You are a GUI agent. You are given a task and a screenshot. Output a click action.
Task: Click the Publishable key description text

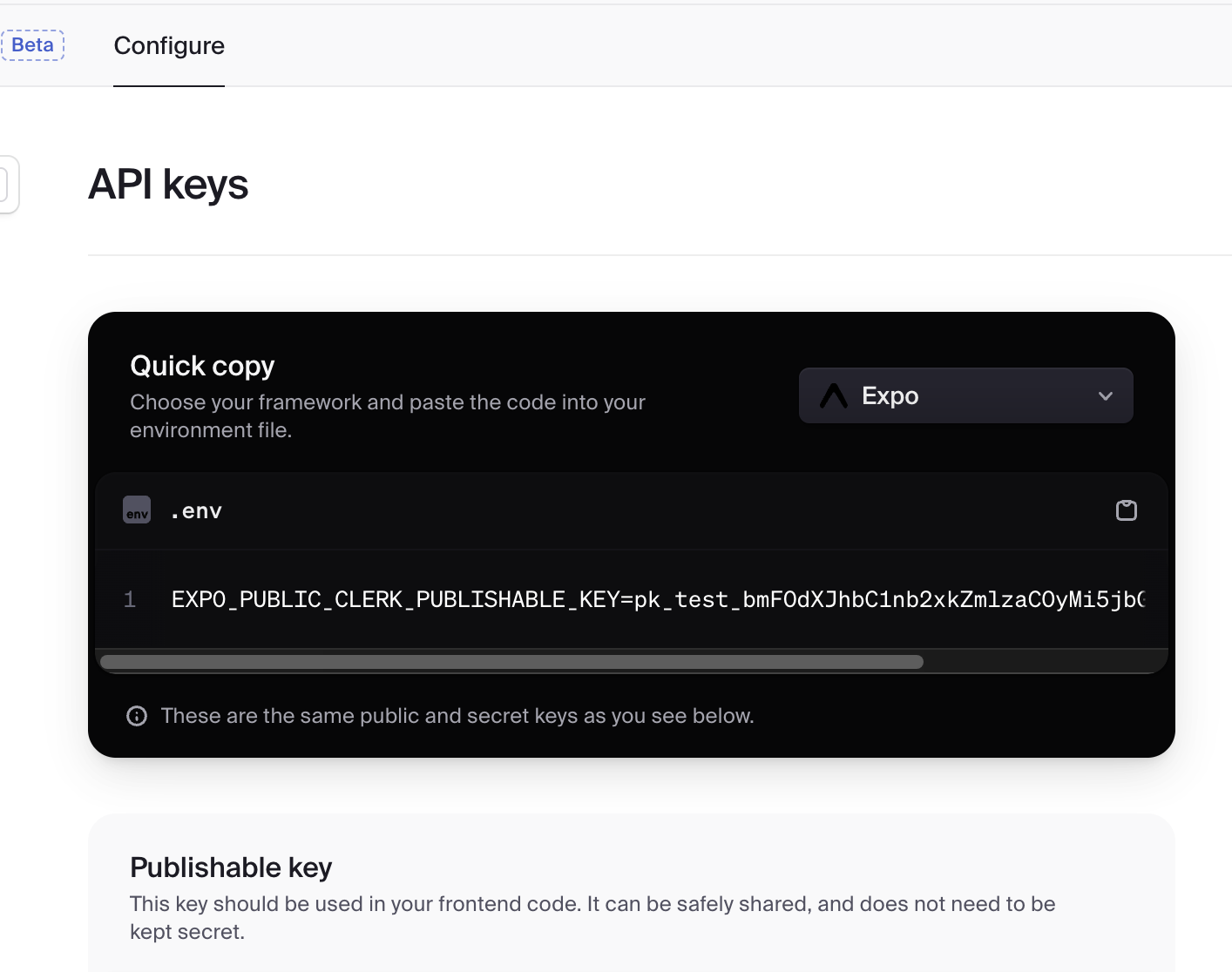[592, 917]
